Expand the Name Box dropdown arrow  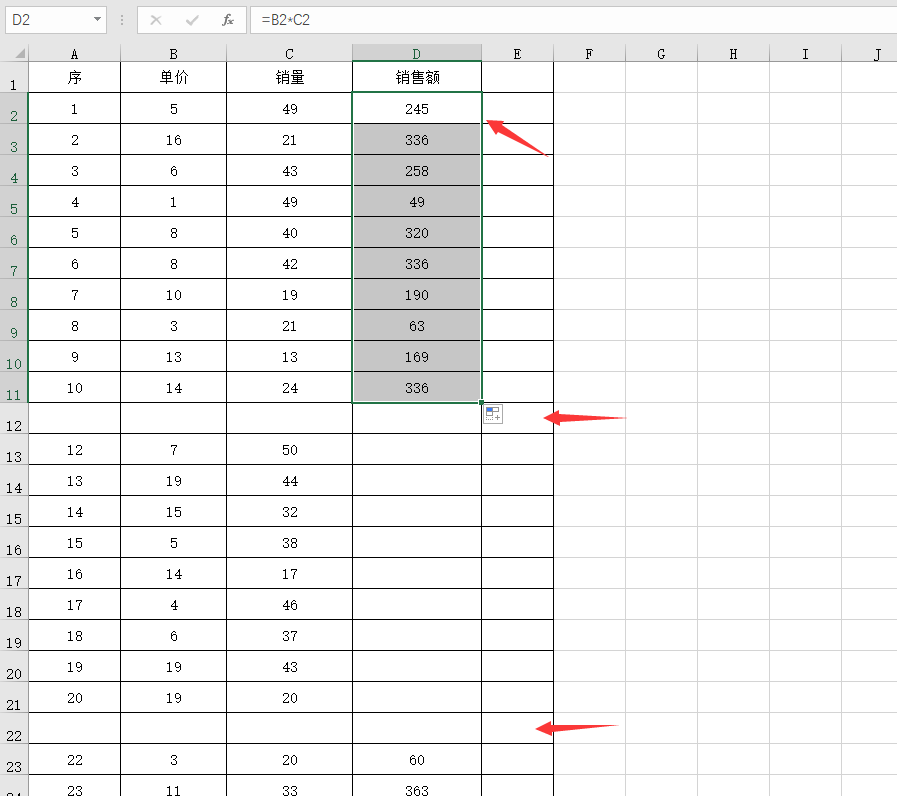click(x=97, y=20)
